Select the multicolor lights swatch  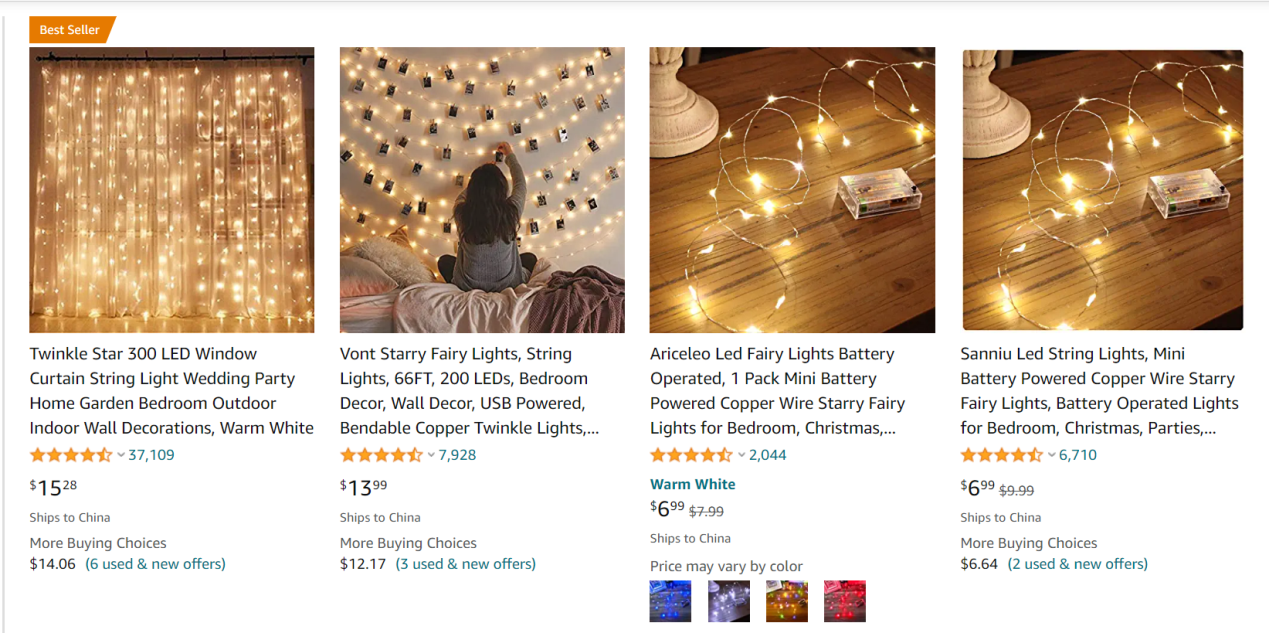[x=787, y=602]
